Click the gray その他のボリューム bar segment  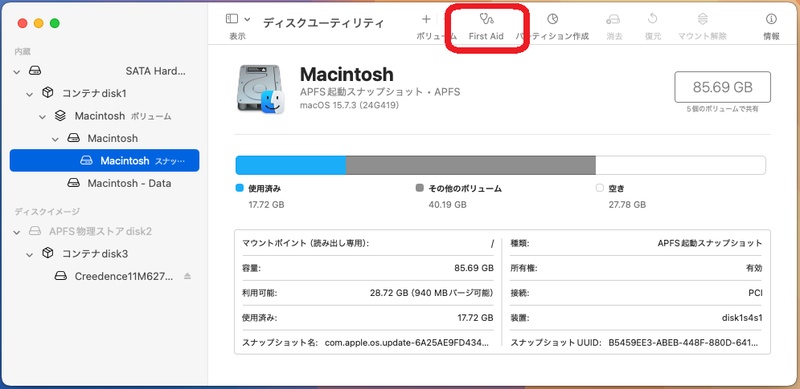click(471, 165)
